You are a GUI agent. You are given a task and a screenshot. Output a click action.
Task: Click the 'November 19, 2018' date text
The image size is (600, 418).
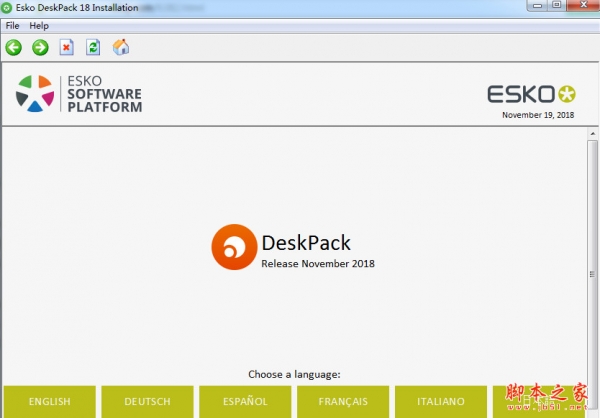point(538,115)
